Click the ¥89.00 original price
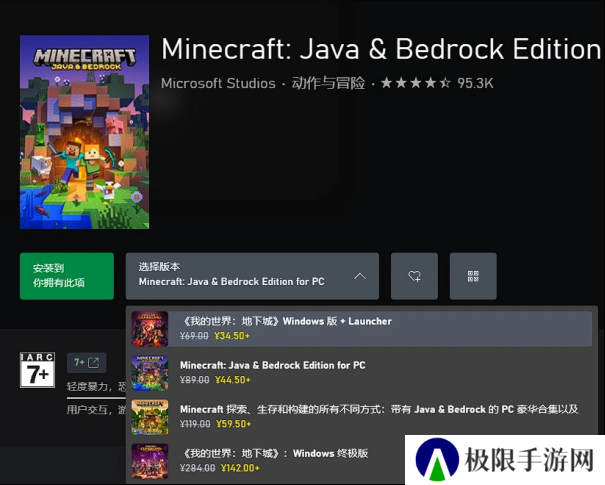605x485 pixels. click(x=194, y=380)
